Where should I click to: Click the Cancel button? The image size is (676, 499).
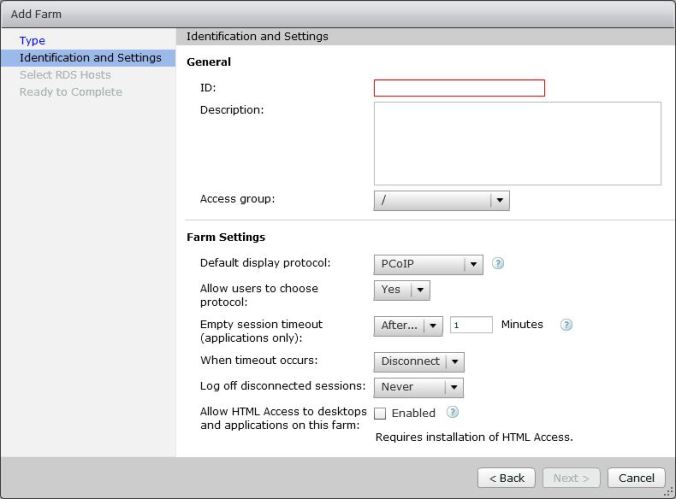pos(636,478)
